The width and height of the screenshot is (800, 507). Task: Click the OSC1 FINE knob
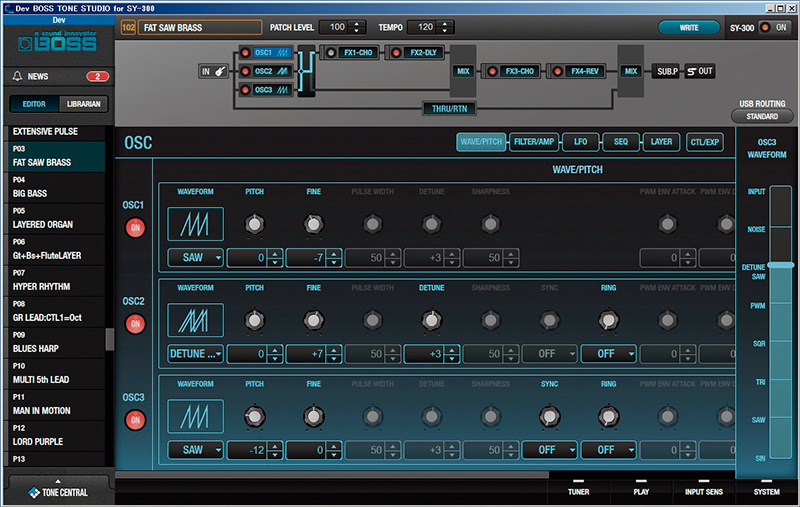click(314, 224)
